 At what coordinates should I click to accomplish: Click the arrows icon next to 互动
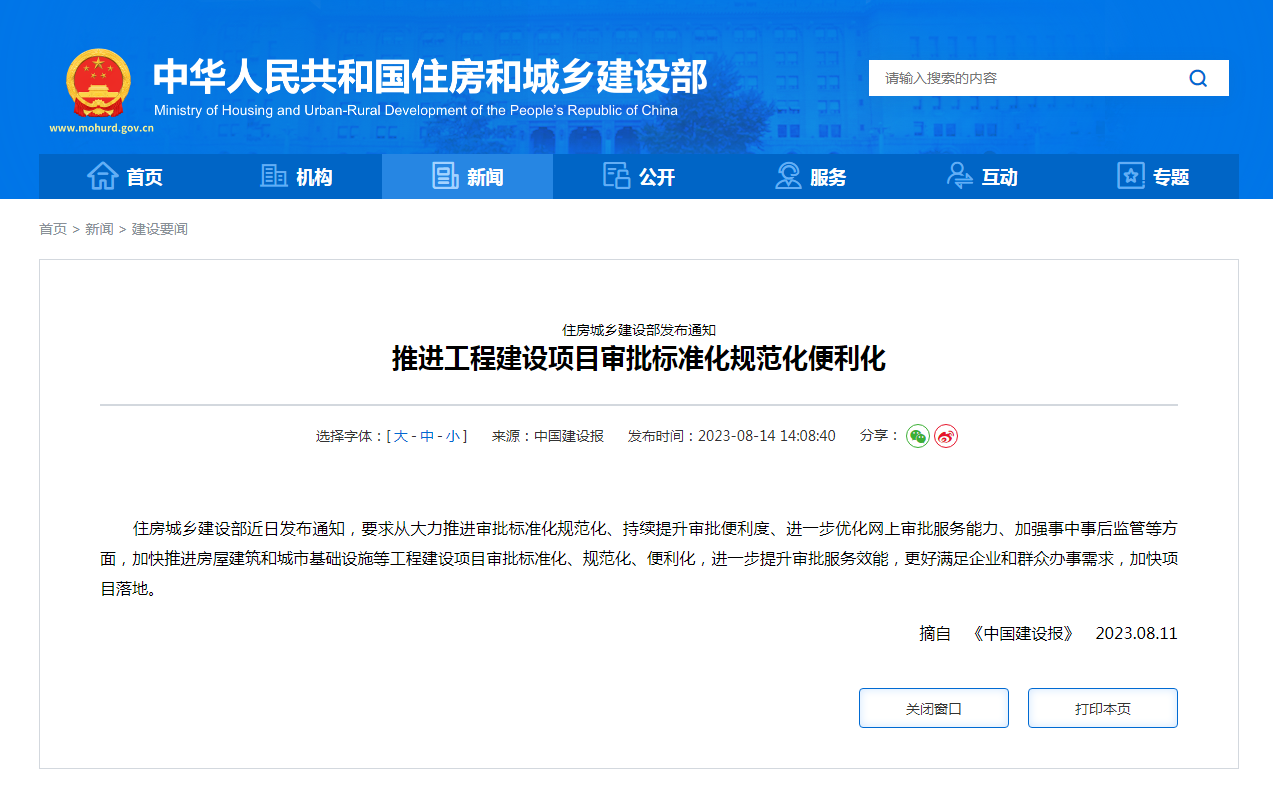tap(959, 175)
